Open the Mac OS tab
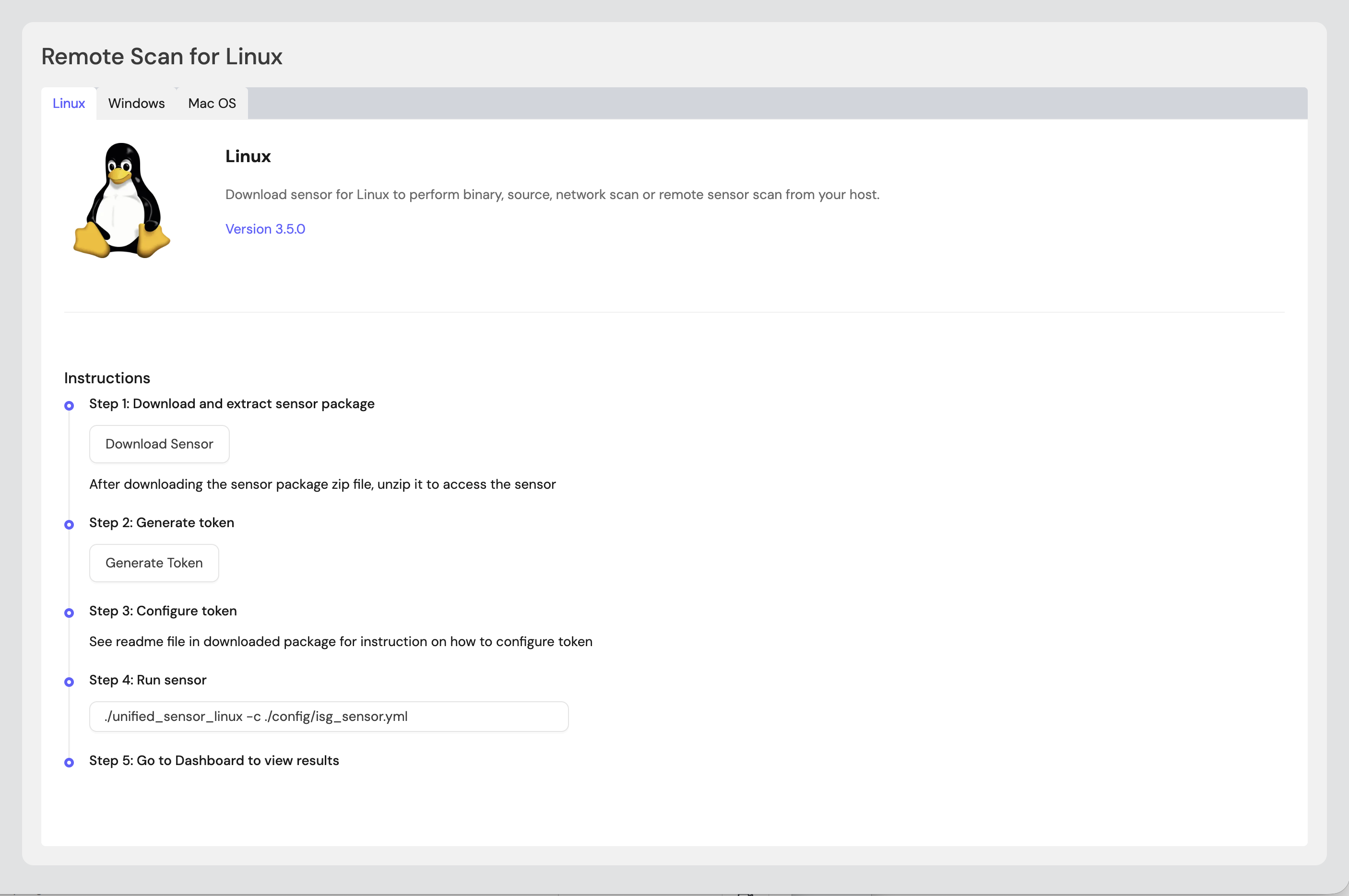Viewport: 1349px width, 896px height. click(212, 104)
